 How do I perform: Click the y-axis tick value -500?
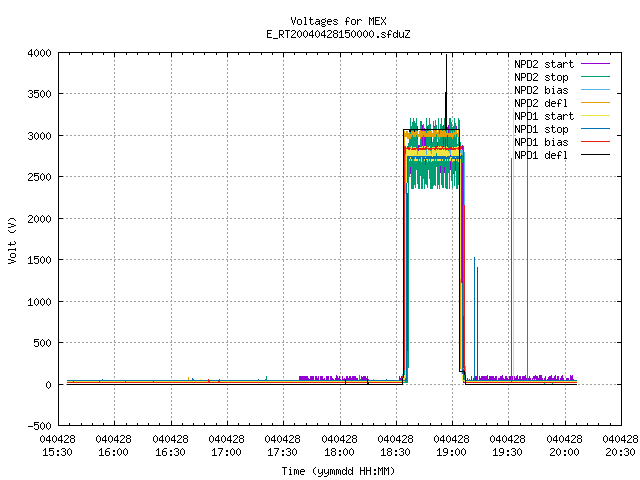click(40, 426)
